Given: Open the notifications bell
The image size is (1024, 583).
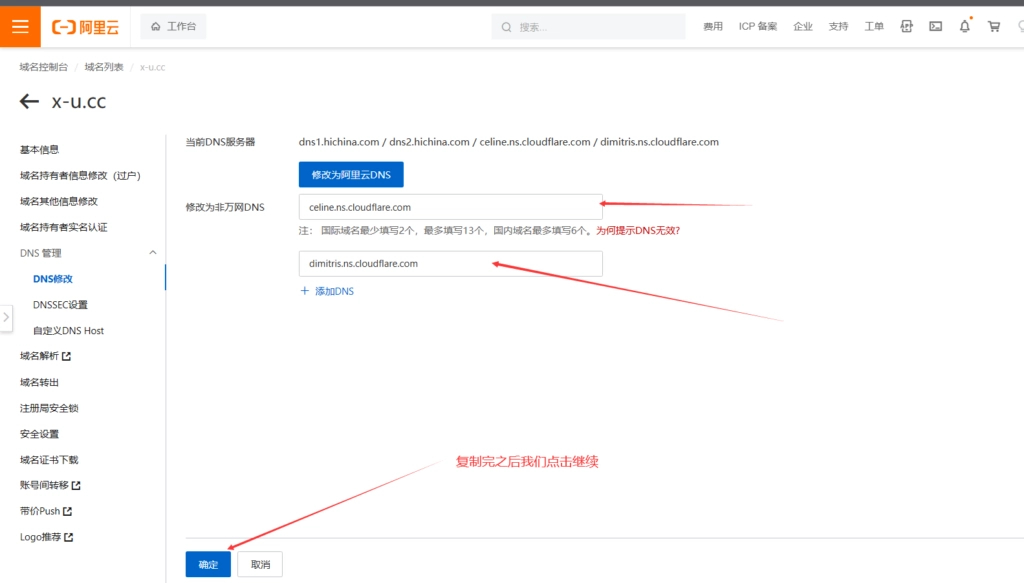Looking at the screenshot, I should click(x=965, y=26).
